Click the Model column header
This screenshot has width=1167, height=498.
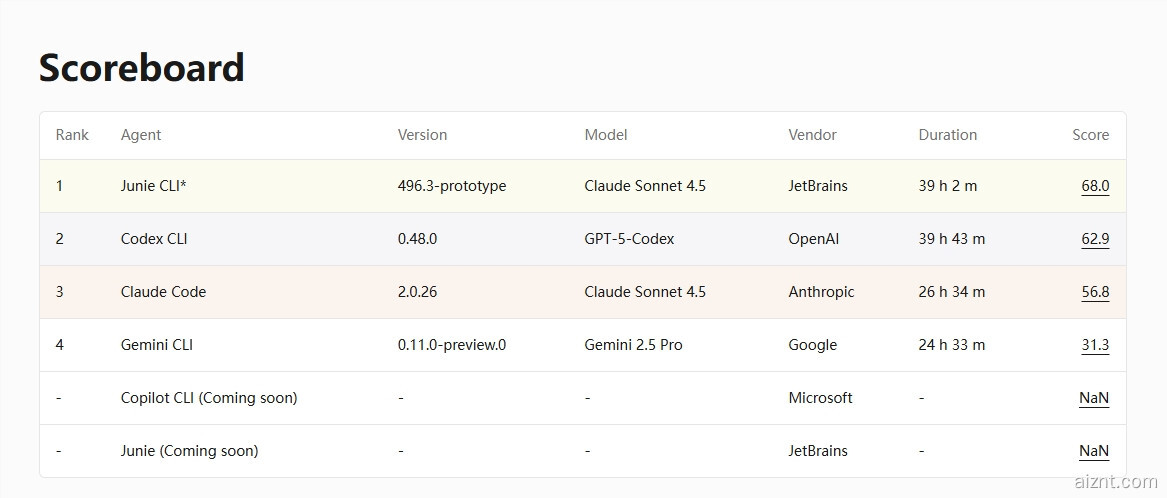pyautogui.click(x=606, y=135)
